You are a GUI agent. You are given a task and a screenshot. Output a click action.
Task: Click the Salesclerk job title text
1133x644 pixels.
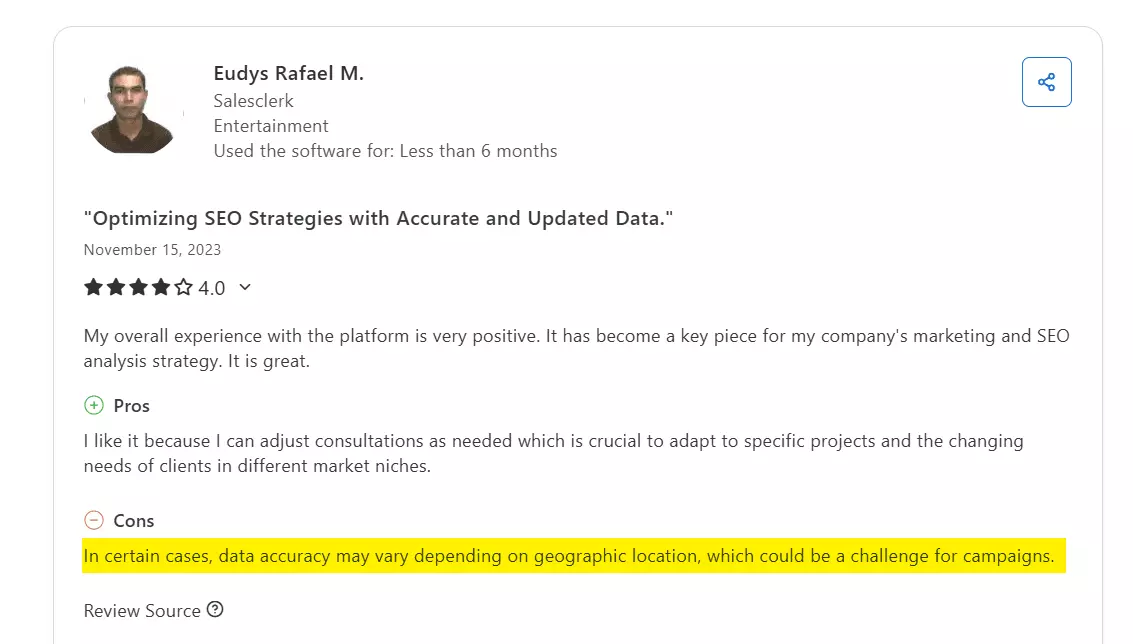(253, 101)
